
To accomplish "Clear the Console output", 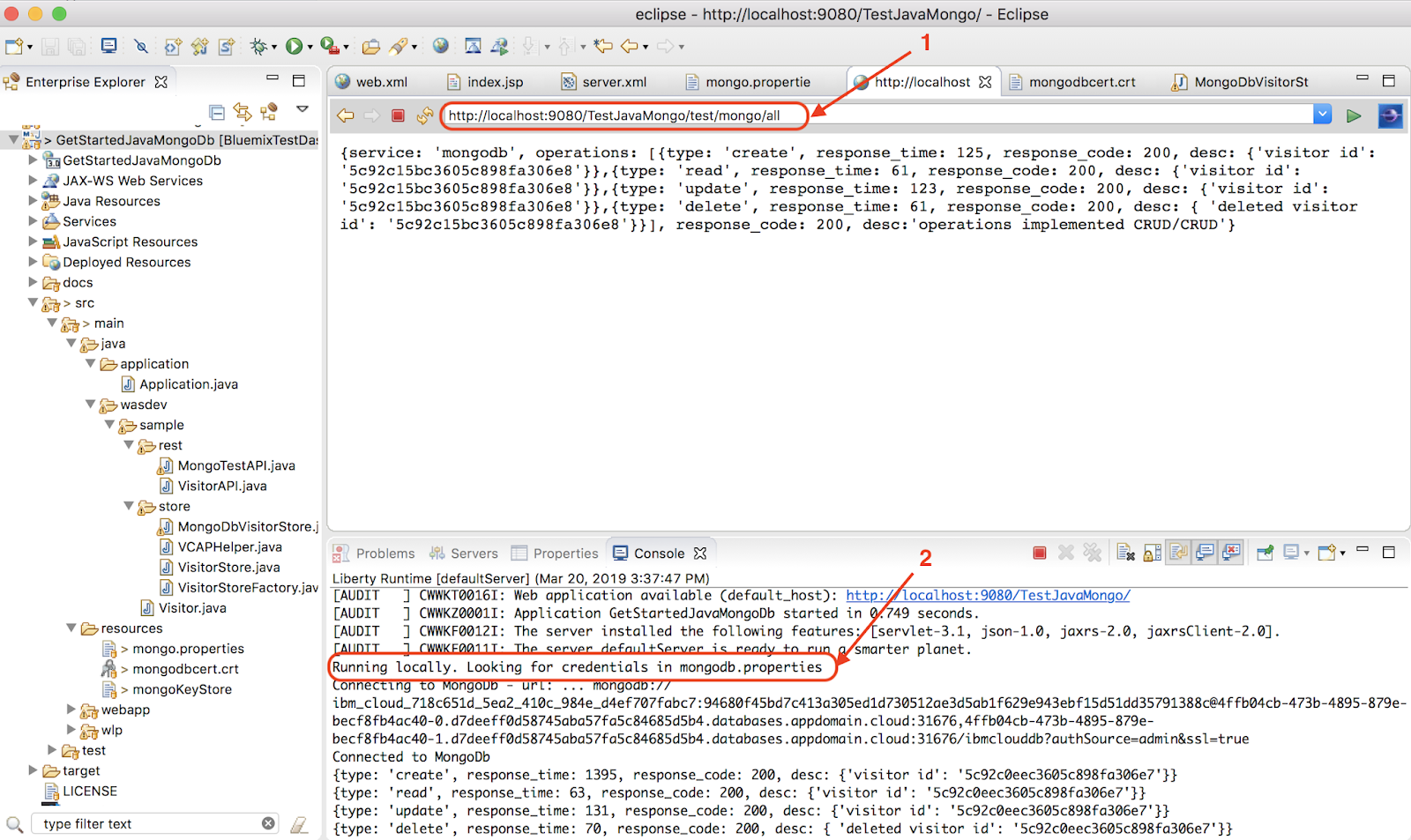I will [x=1125, y=553].
